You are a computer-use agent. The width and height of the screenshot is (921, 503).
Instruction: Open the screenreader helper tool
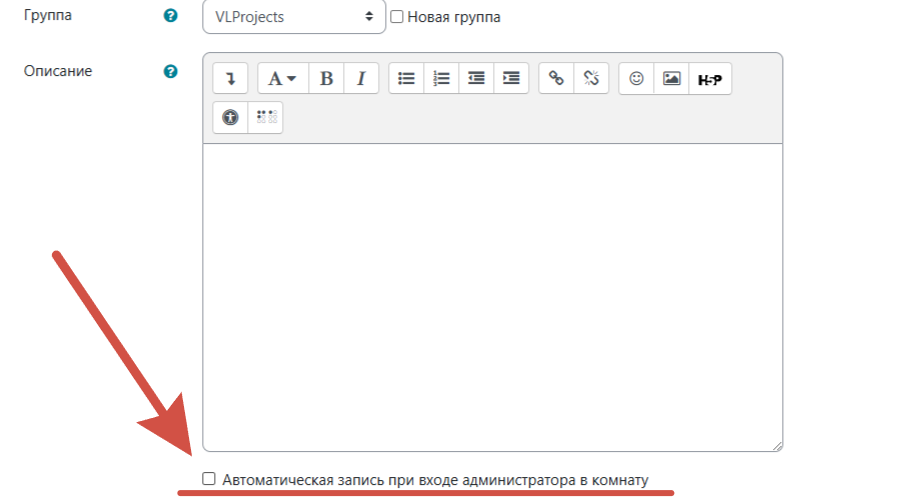click(266, 117)
